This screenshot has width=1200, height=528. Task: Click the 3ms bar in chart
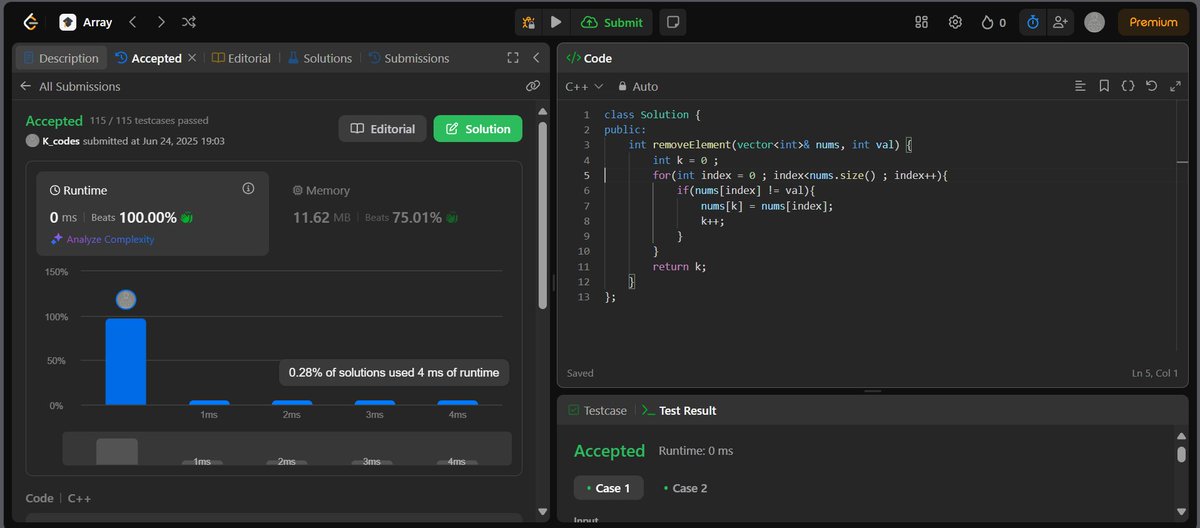[x=375, y=403]
